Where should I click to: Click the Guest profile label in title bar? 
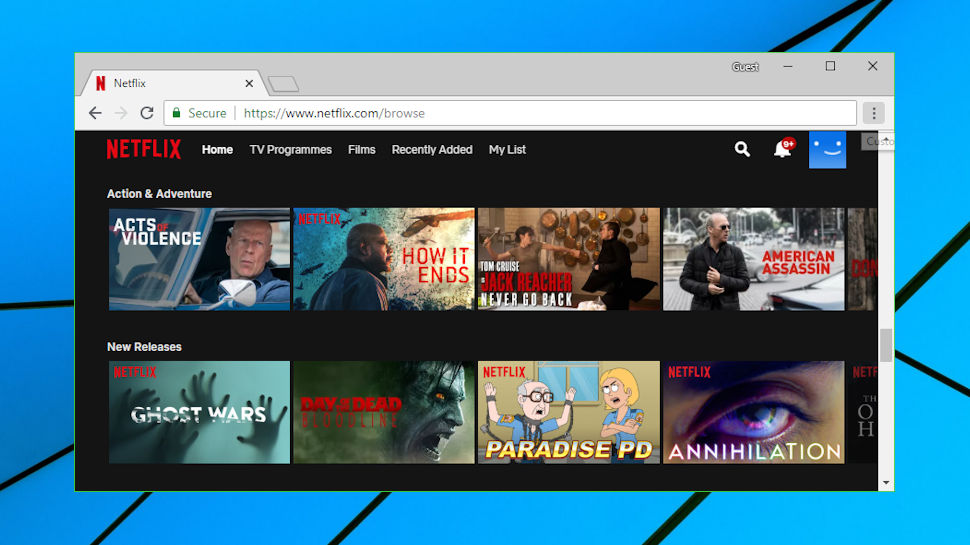pyautogui.click(x=745, y=67)
